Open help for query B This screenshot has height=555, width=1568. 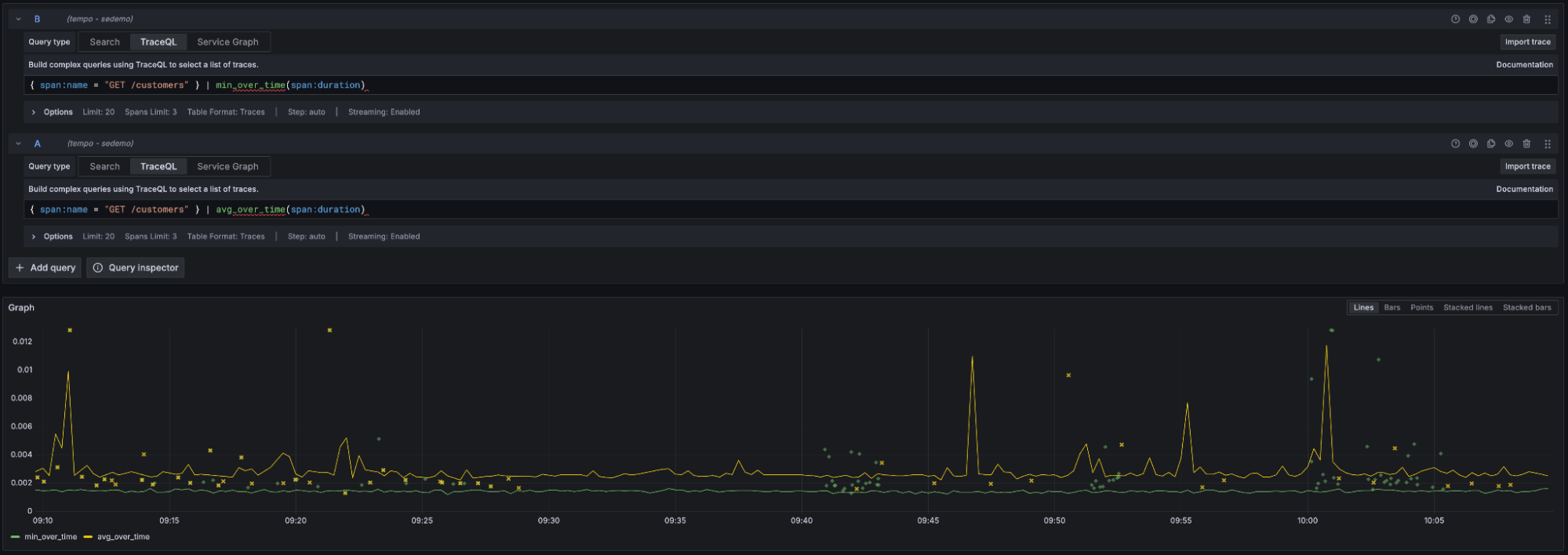[1455, 19]
